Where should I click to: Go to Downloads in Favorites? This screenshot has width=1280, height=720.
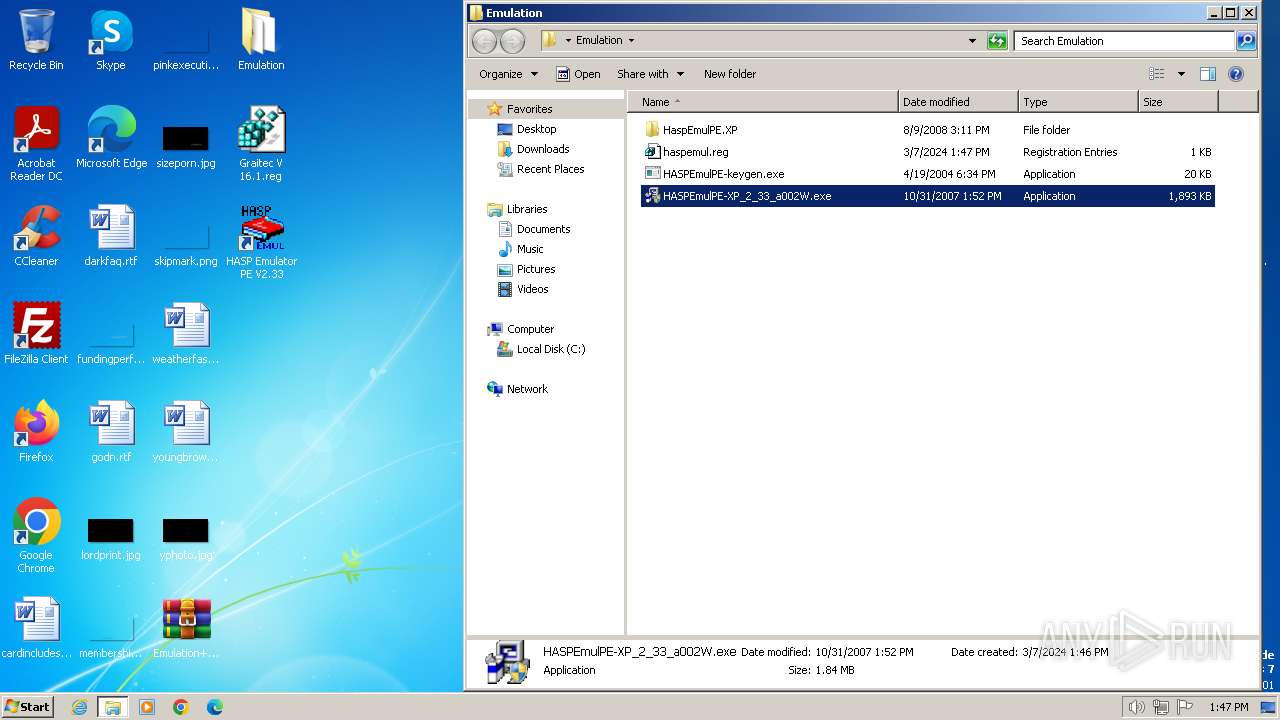pos(543,149)
